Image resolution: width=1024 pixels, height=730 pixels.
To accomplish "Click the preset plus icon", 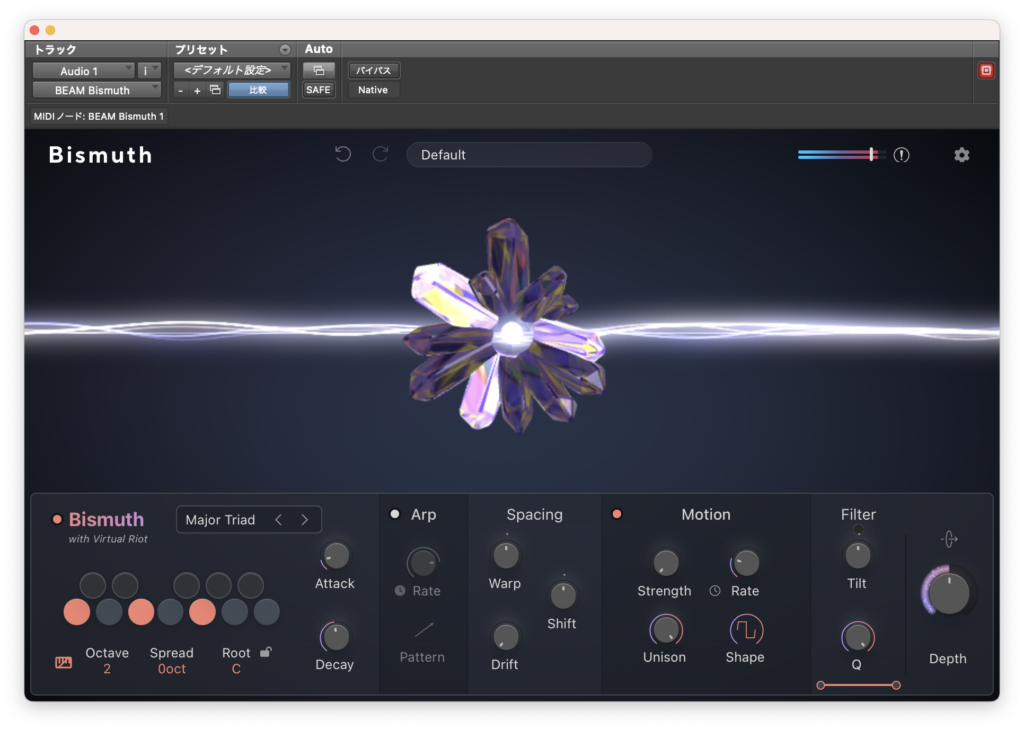I will [x=197, y=90].
